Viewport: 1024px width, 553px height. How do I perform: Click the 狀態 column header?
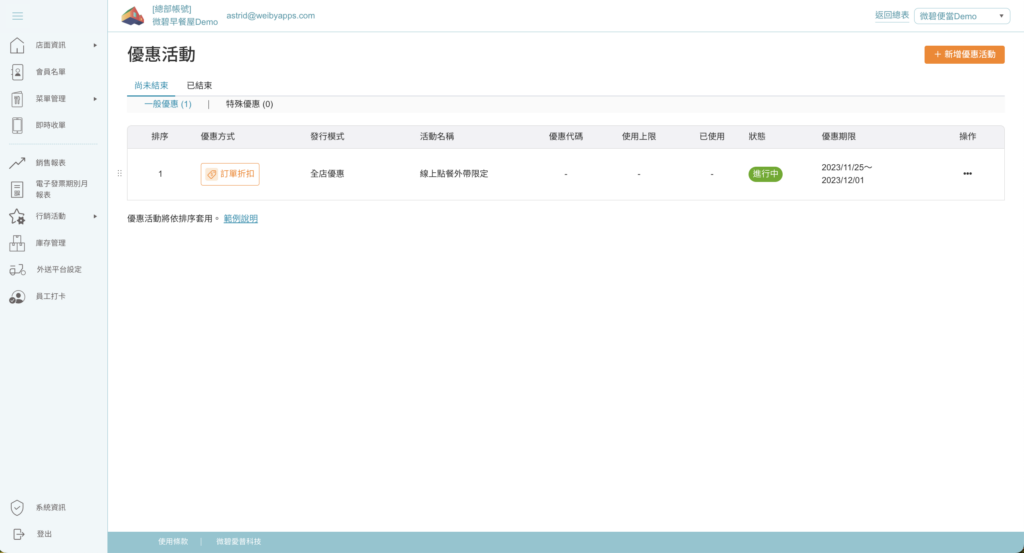tap(757, 136)
